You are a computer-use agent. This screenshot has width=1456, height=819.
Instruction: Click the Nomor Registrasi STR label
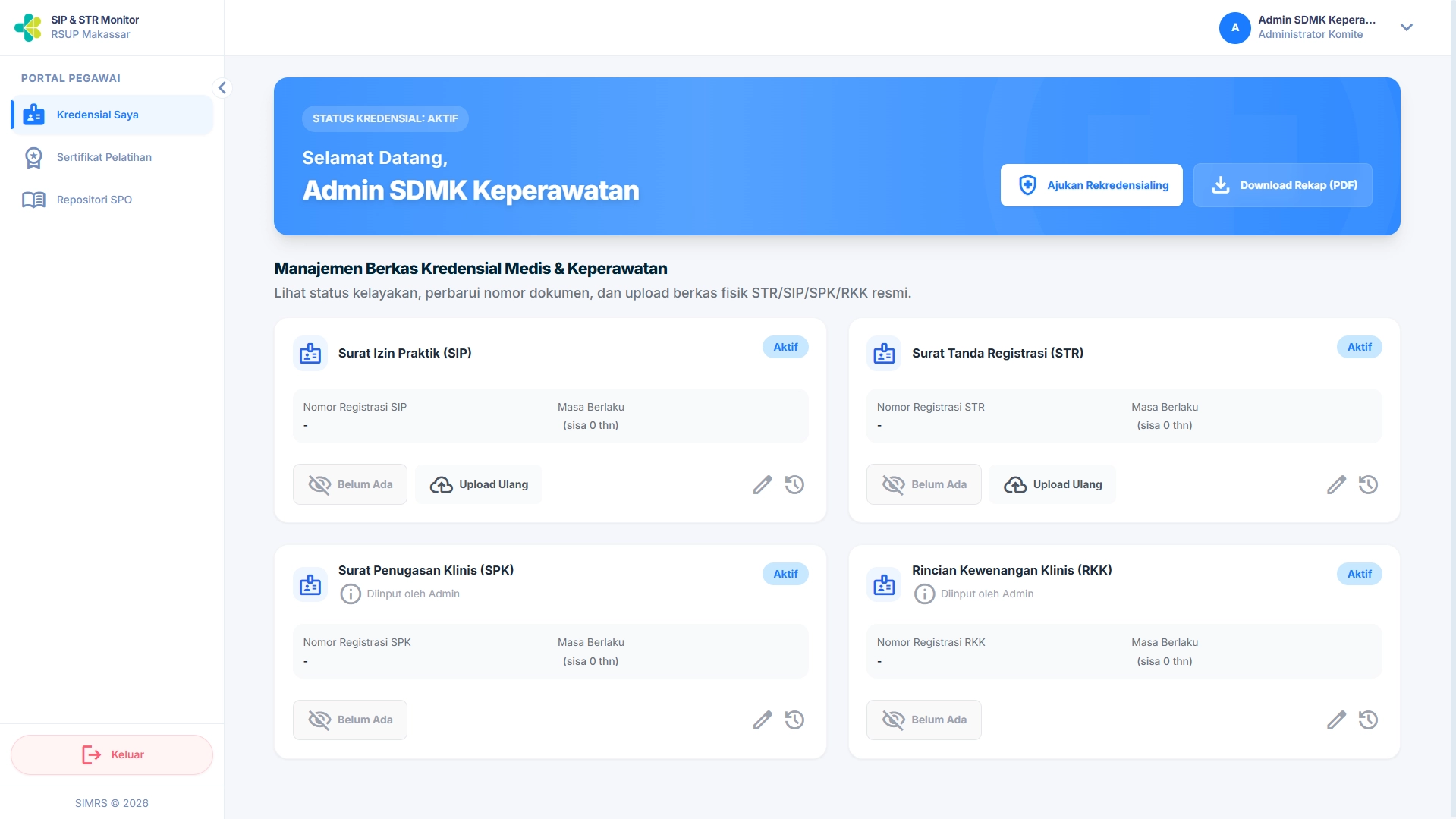pos(931,407)
